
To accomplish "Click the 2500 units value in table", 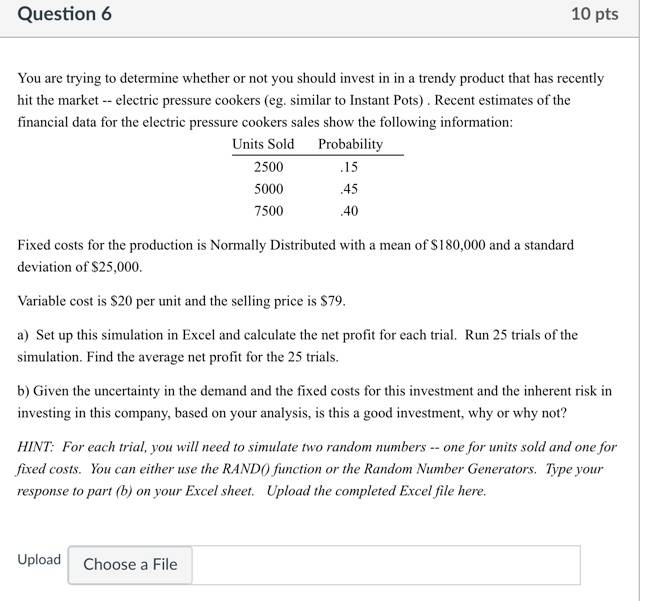I will coord(269,167).
